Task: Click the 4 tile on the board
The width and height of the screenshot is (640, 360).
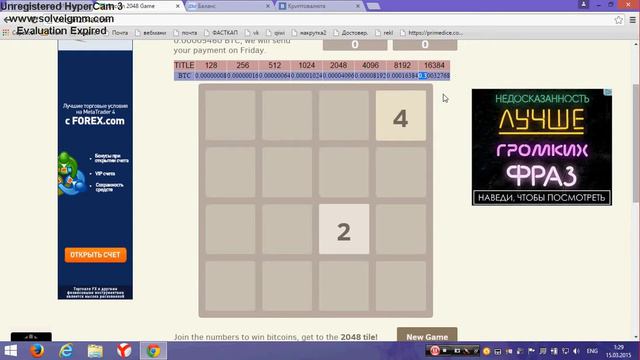Action: (401, 116)
